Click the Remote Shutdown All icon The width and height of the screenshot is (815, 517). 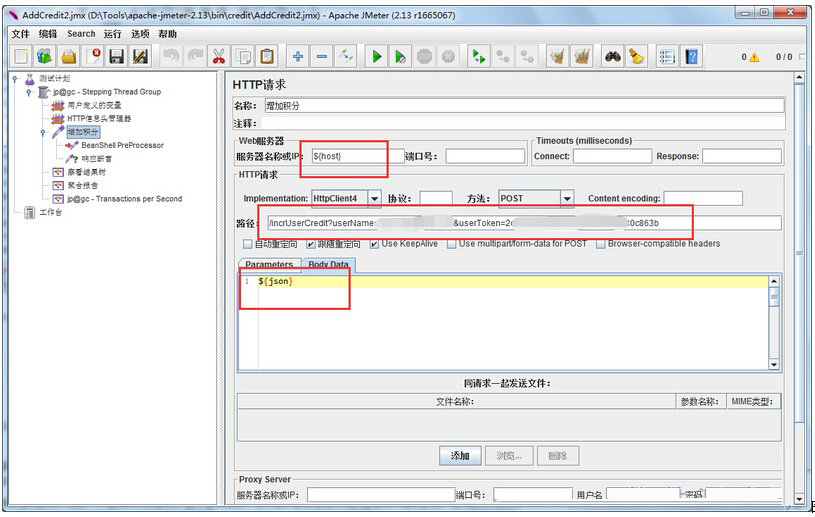point(527,56)
